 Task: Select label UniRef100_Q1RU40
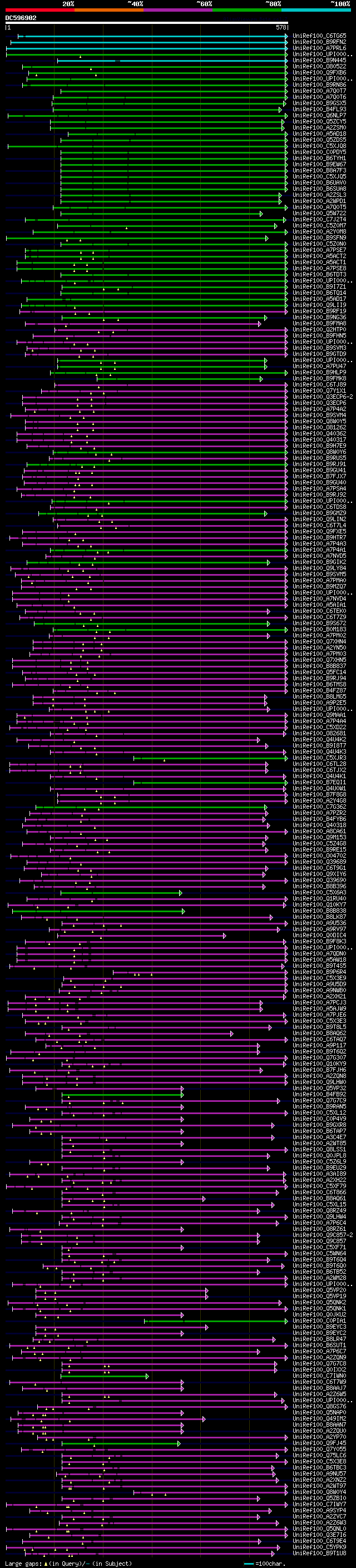(319, 898)
